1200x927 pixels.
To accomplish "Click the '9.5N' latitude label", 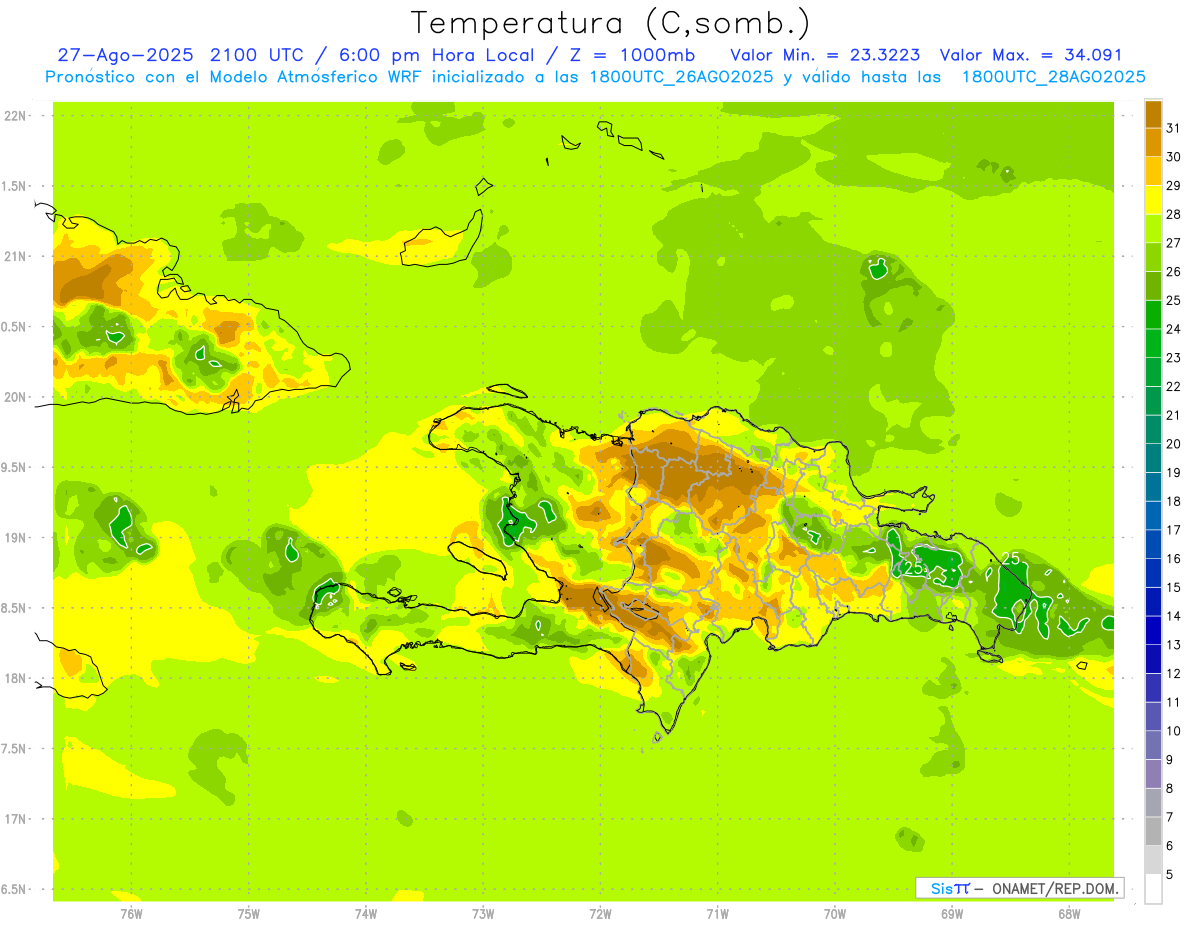I will tap(15, 468).
